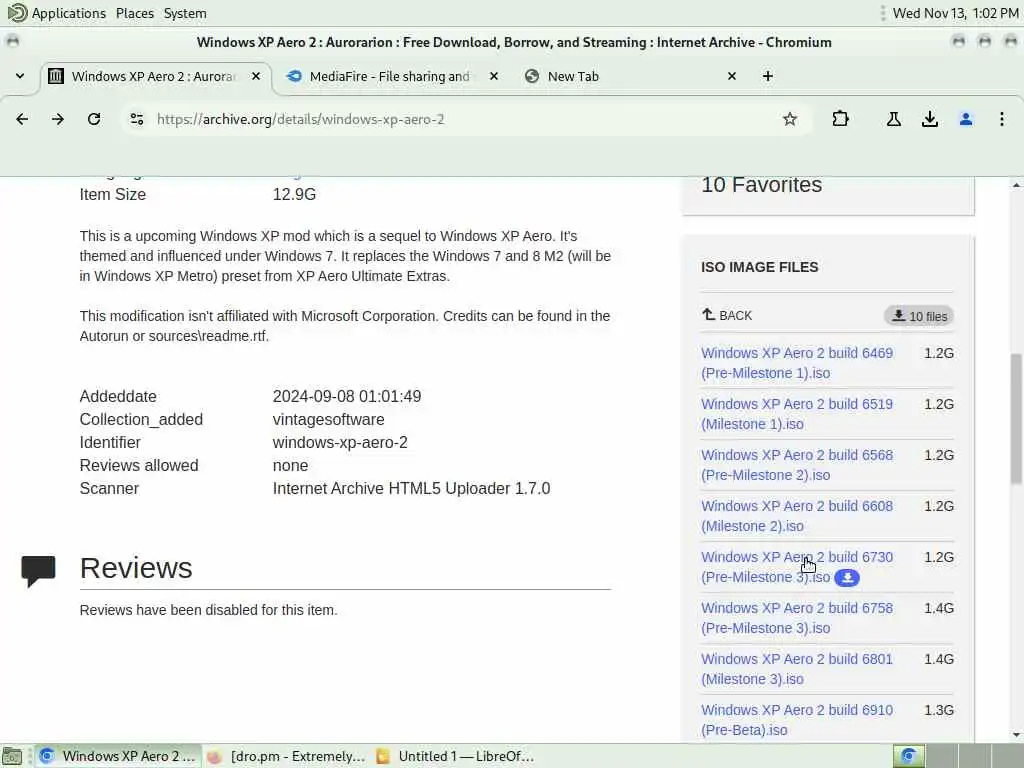
Task: Open build 6519 Milestone 1 iso
Action: coord(797,413)
